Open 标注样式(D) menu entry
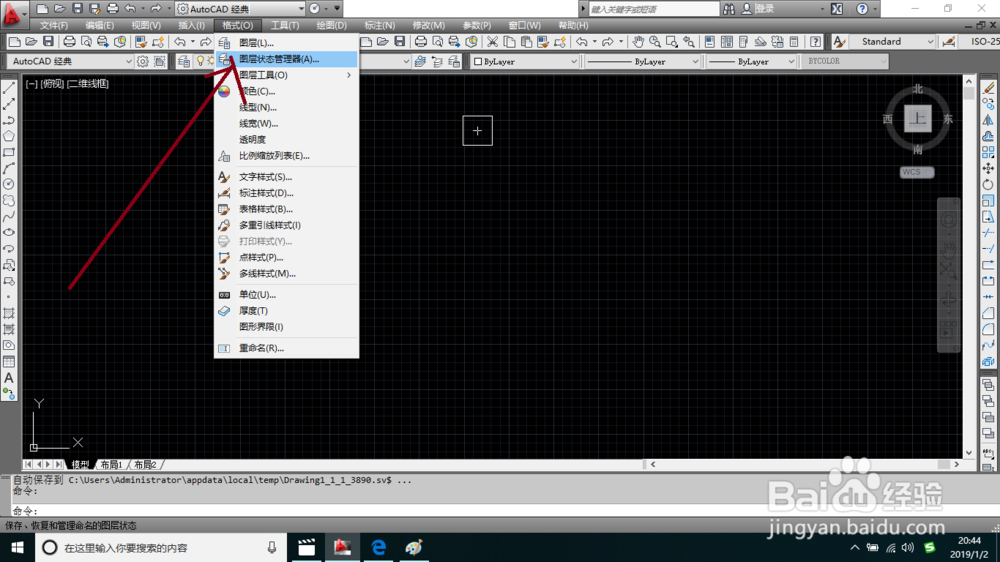The width and height of the screenshot is (1000, 562). tap(286, 193)
